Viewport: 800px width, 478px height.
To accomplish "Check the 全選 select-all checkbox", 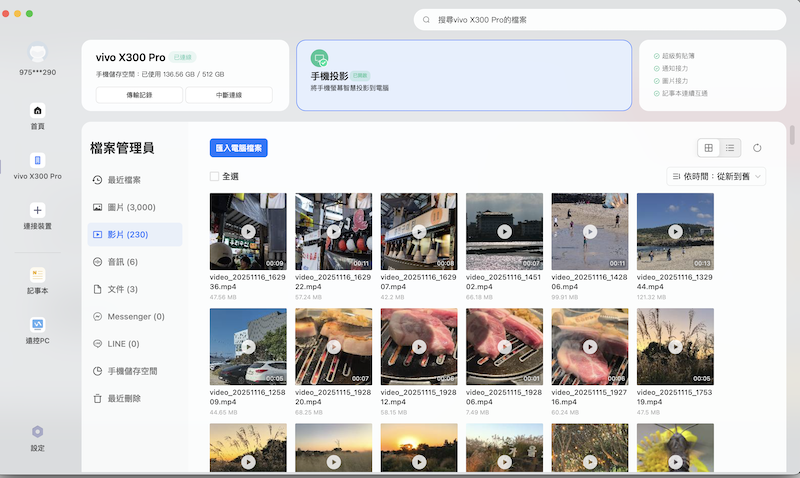I will pos(214,176).
